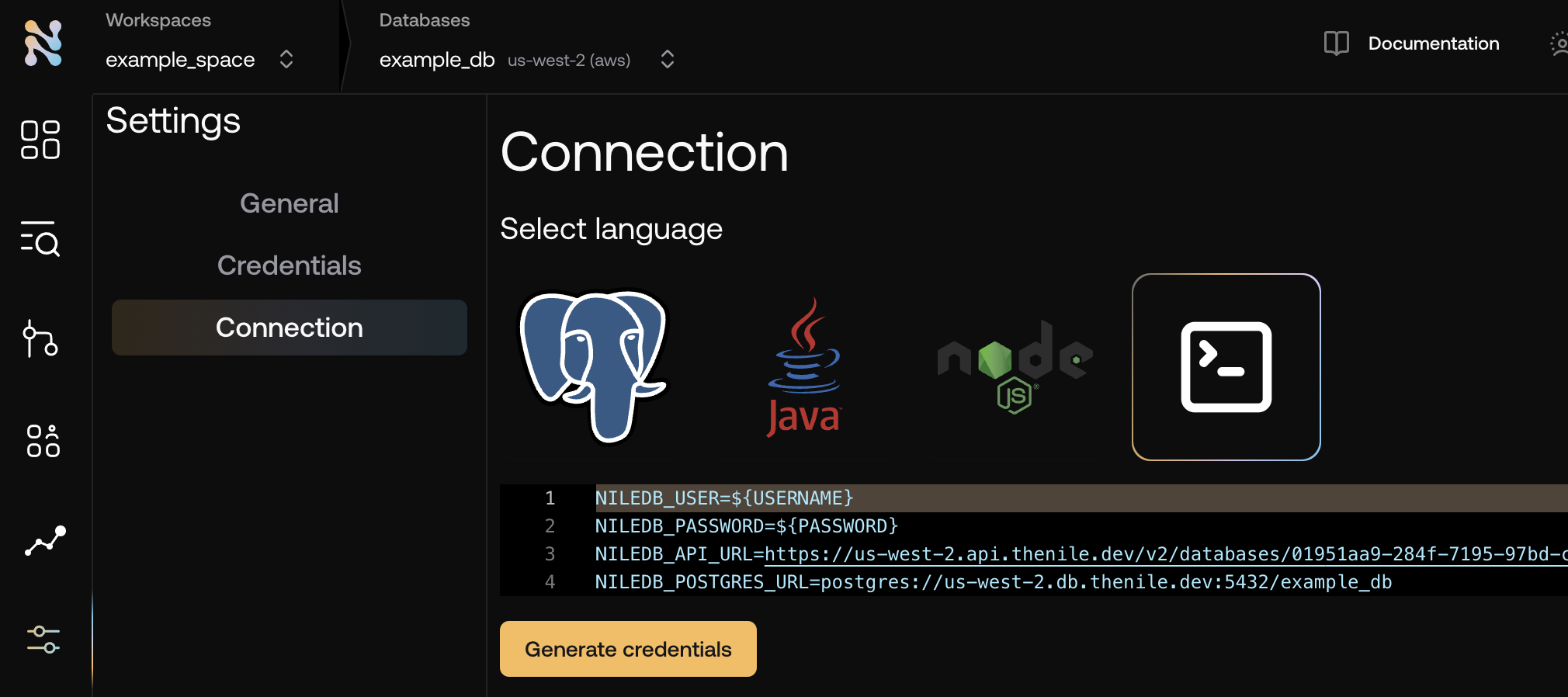
Task: Open the branching icon in sidebar
Action: [40, 338]
